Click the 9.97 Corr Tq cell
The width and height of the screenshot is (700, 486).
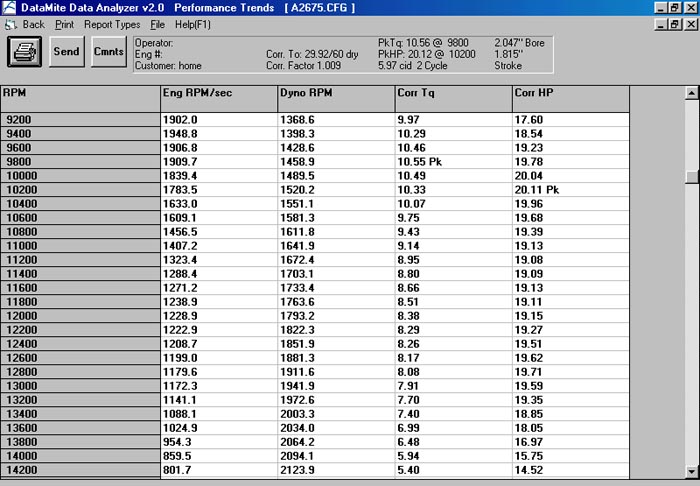454,120
